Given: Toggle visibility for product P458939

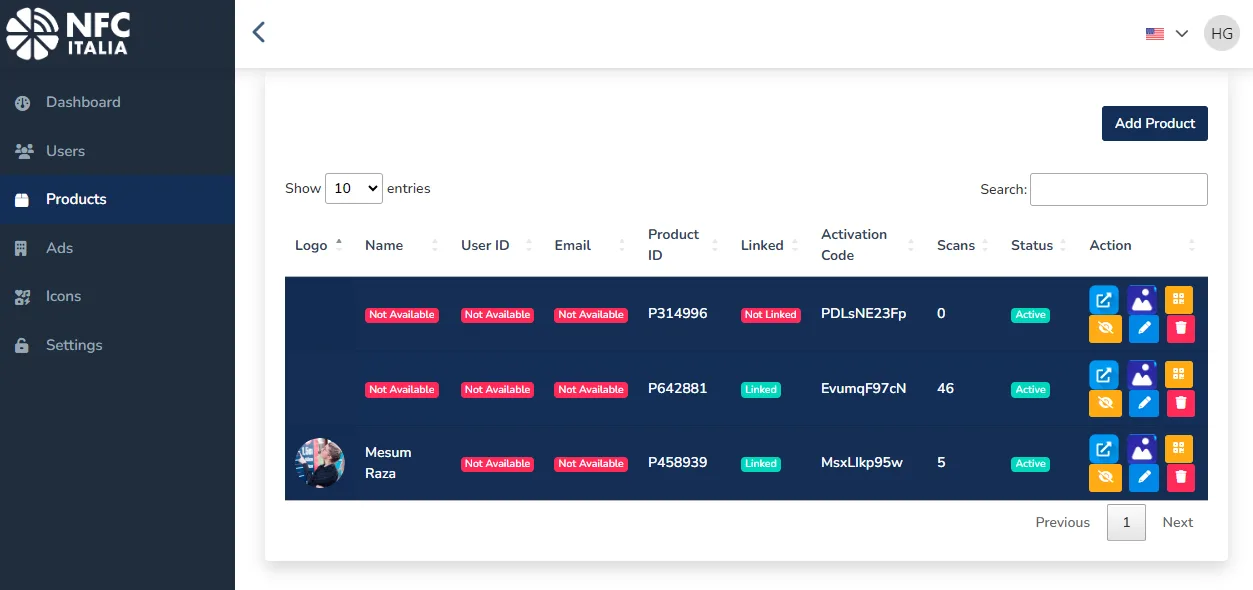Looking at the screenshot, I should click(1104, 477).
